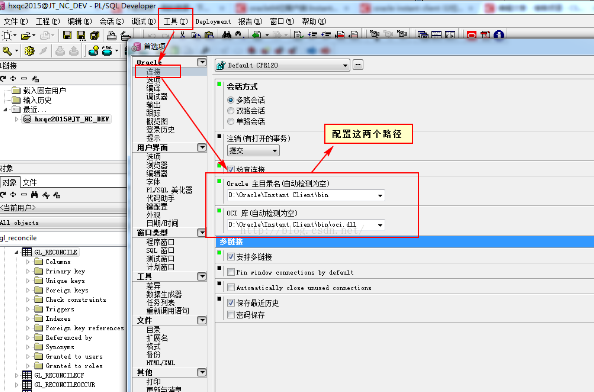Select the HTML/XML preferences item
Screen dimensions: 594x392
point(161,362)
